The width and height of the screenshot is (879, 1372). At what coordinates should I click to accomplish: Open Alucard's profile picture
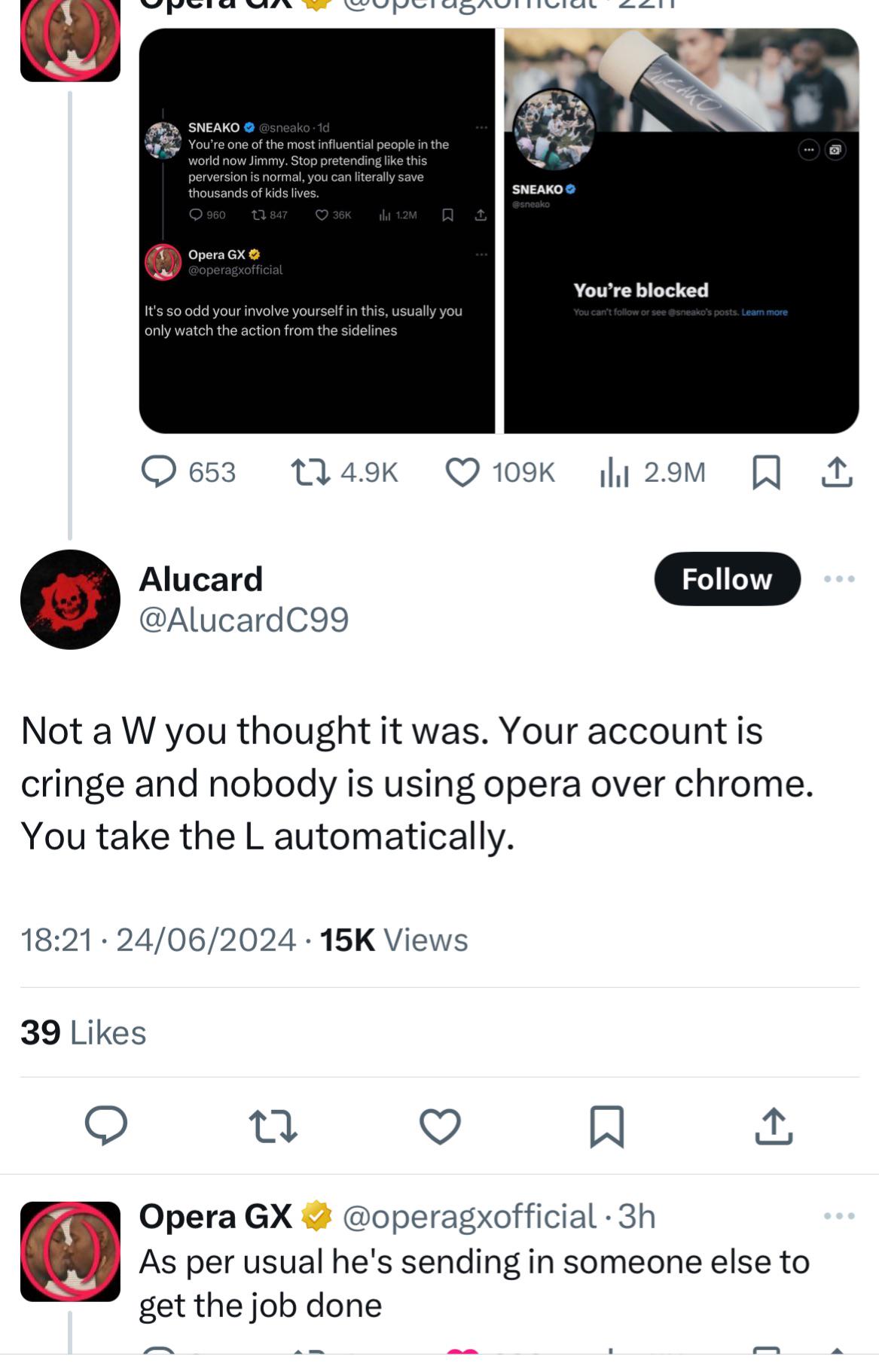pos(70,599)
